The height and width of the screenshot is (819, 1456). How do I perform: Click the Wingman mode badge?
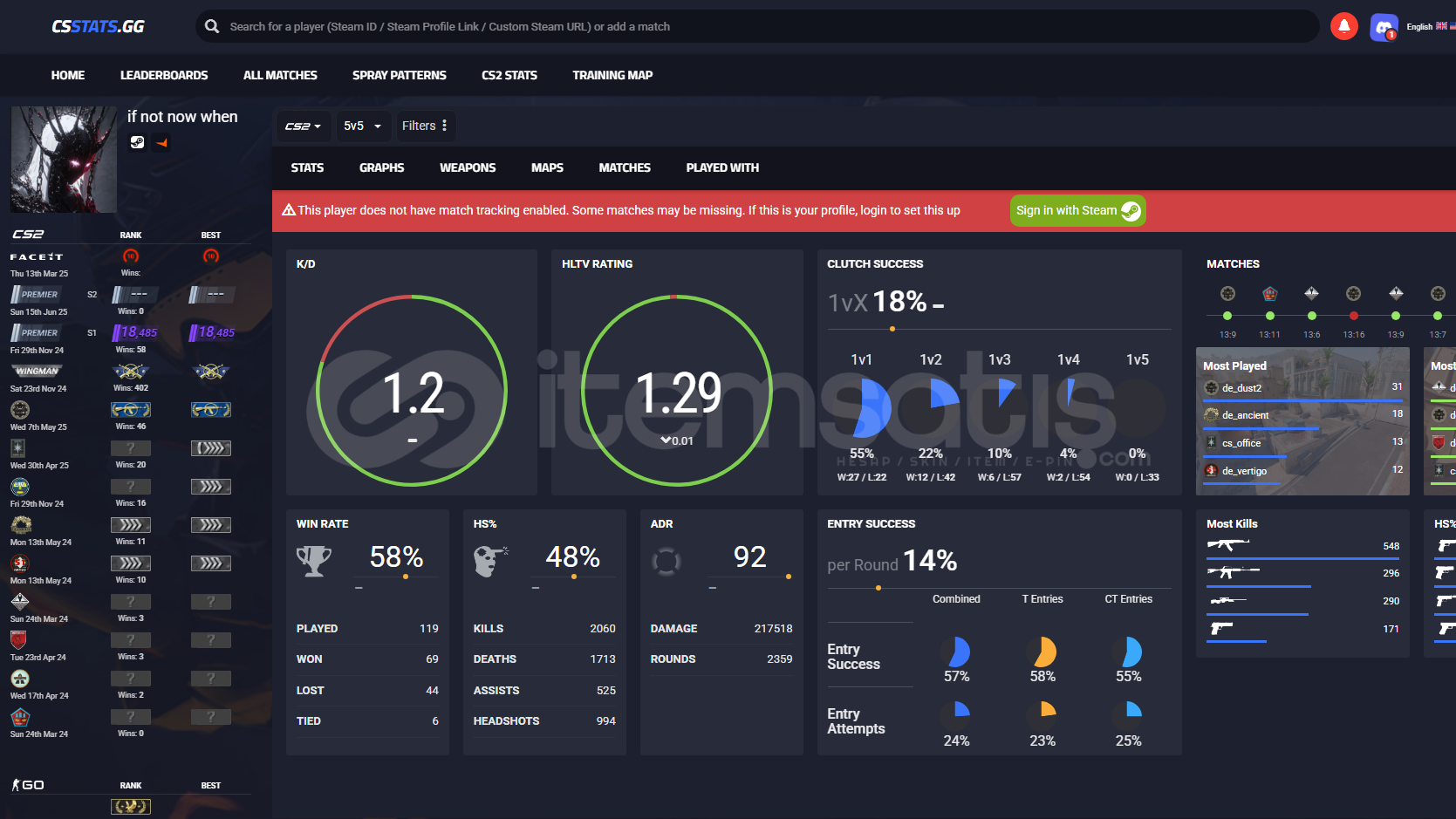[x=37, y=371]
